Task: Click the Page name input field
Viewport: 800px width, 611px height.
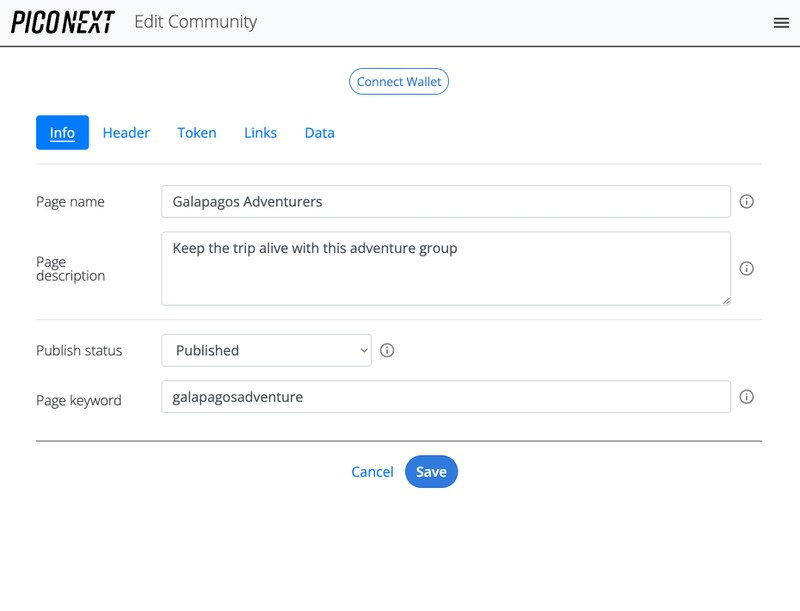Action: click(446, 201)
